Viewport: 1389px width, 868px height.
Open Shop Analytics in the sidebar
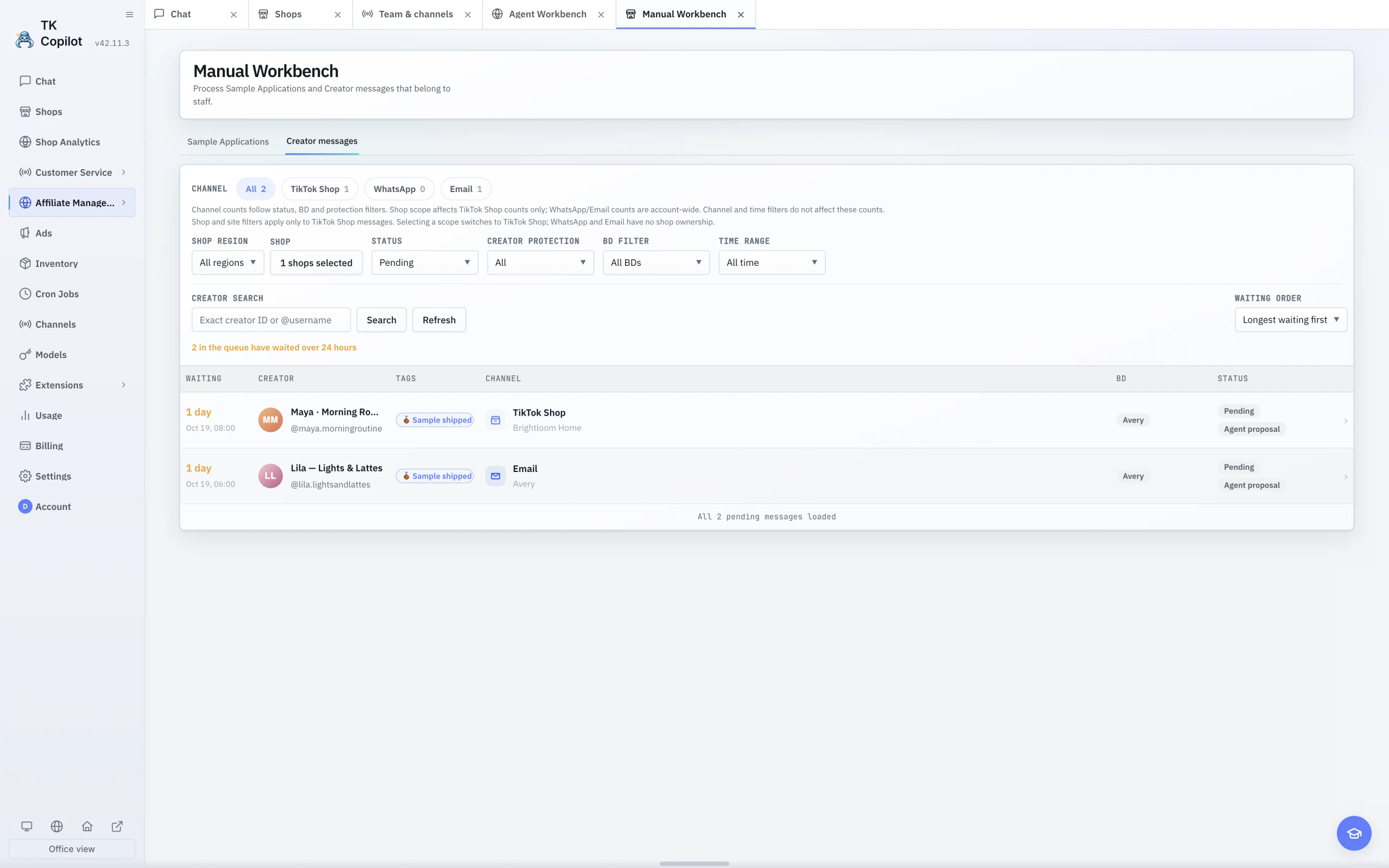click(x=72, y=142)
